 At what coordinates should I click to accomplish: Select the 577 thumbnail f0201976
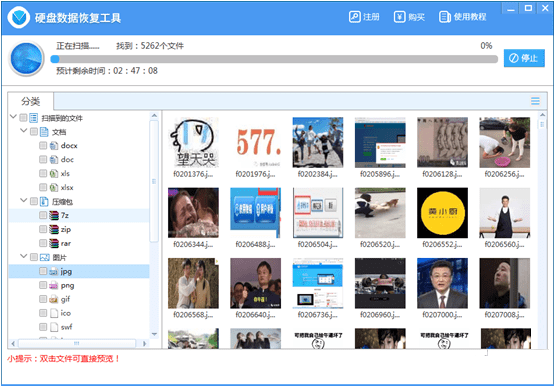coord(256,142)
